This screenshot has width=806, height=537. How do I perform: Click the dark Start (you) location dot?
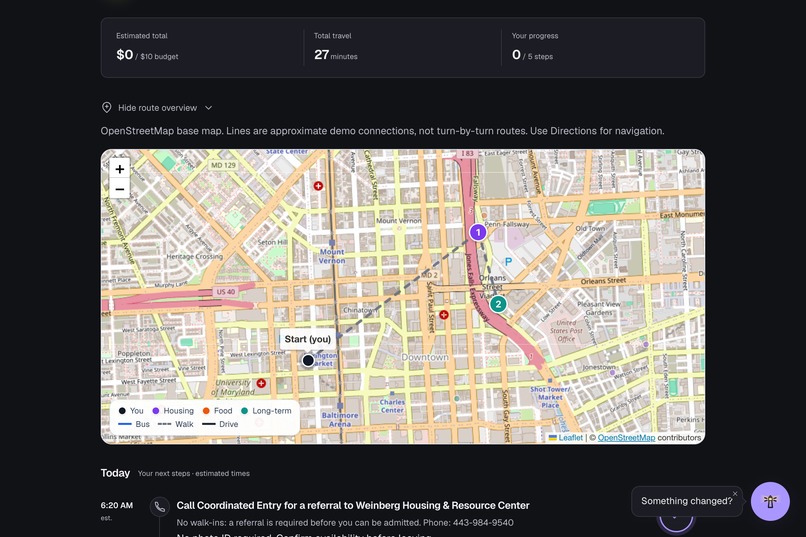pyautogui.click(x=308, y=361)
